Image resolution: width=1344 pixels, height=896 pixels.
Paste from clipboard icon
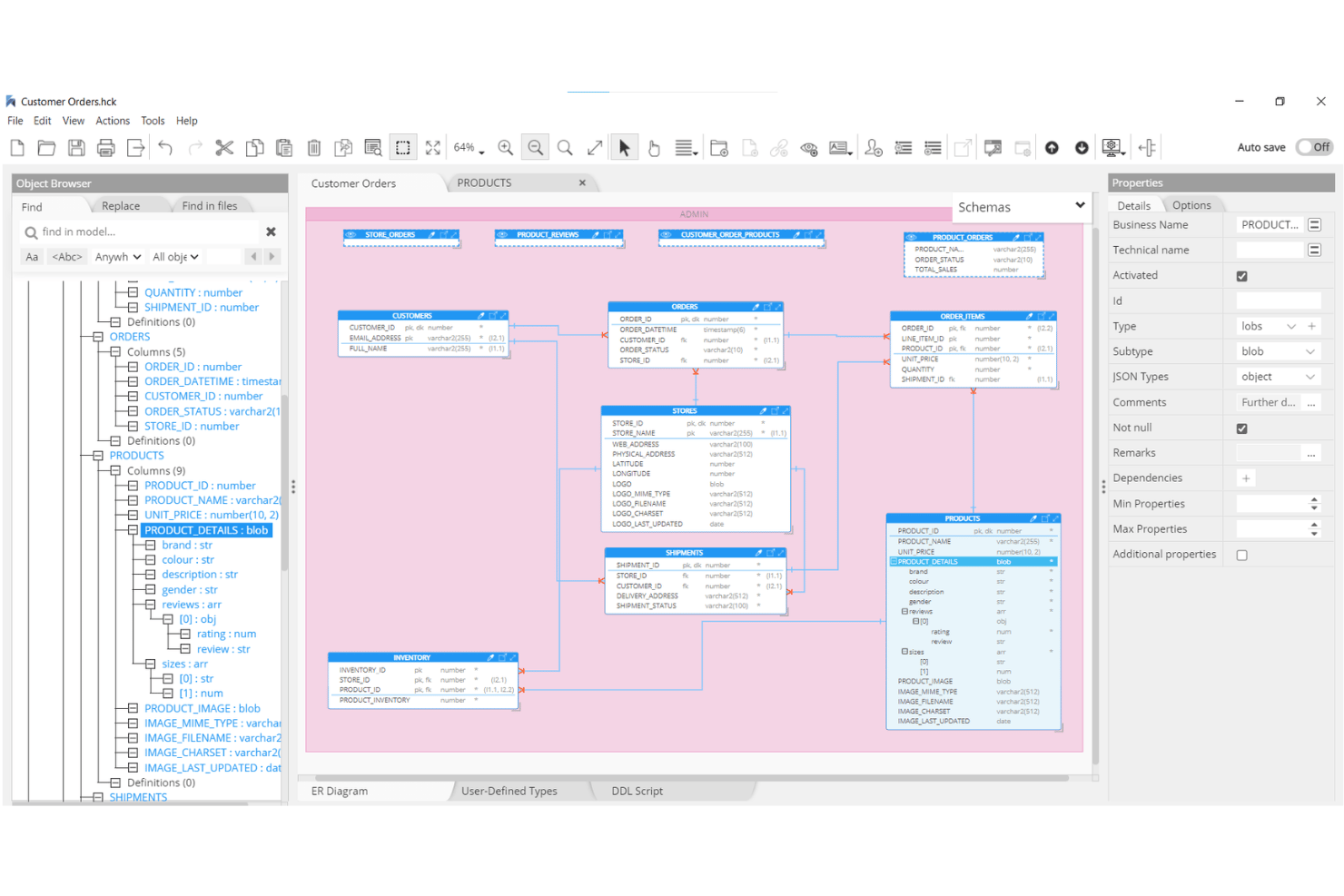pos(284,148)
